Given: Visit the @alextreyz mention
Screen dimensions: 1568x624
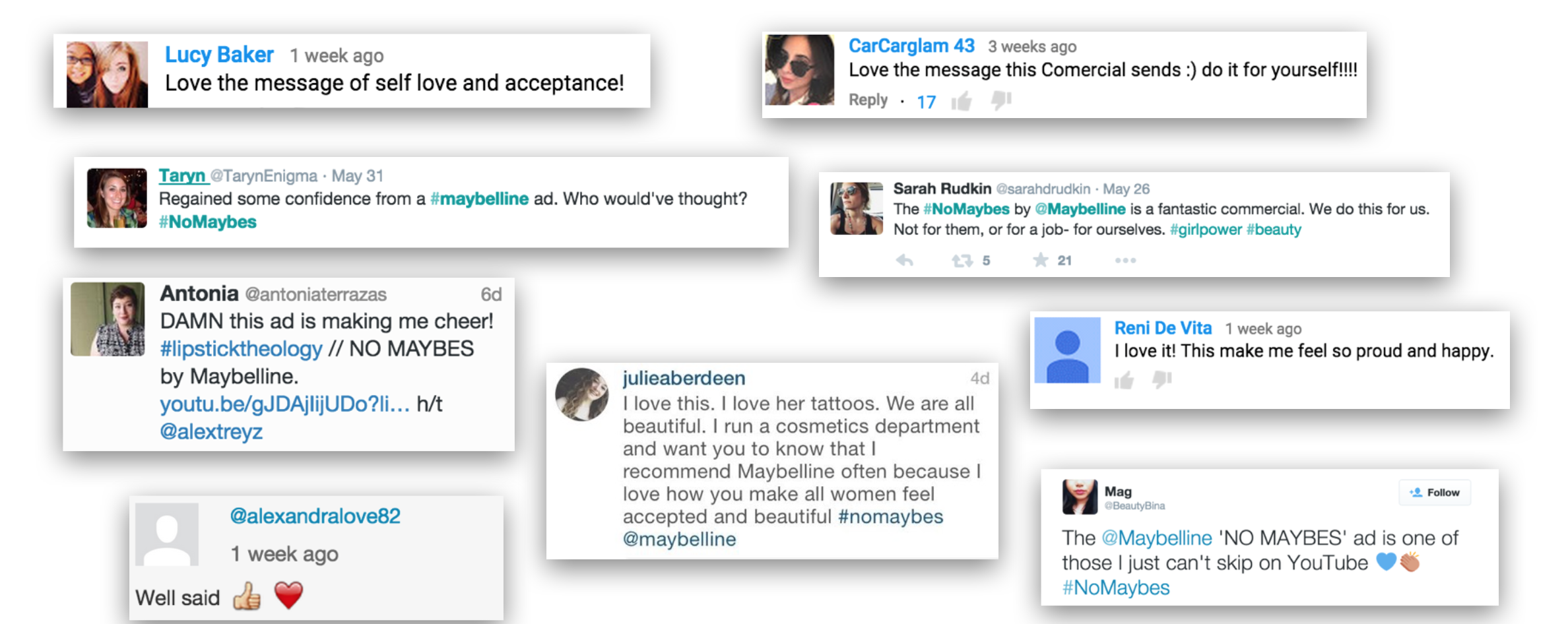Looking at the screenshot, I should coord(211,431).
